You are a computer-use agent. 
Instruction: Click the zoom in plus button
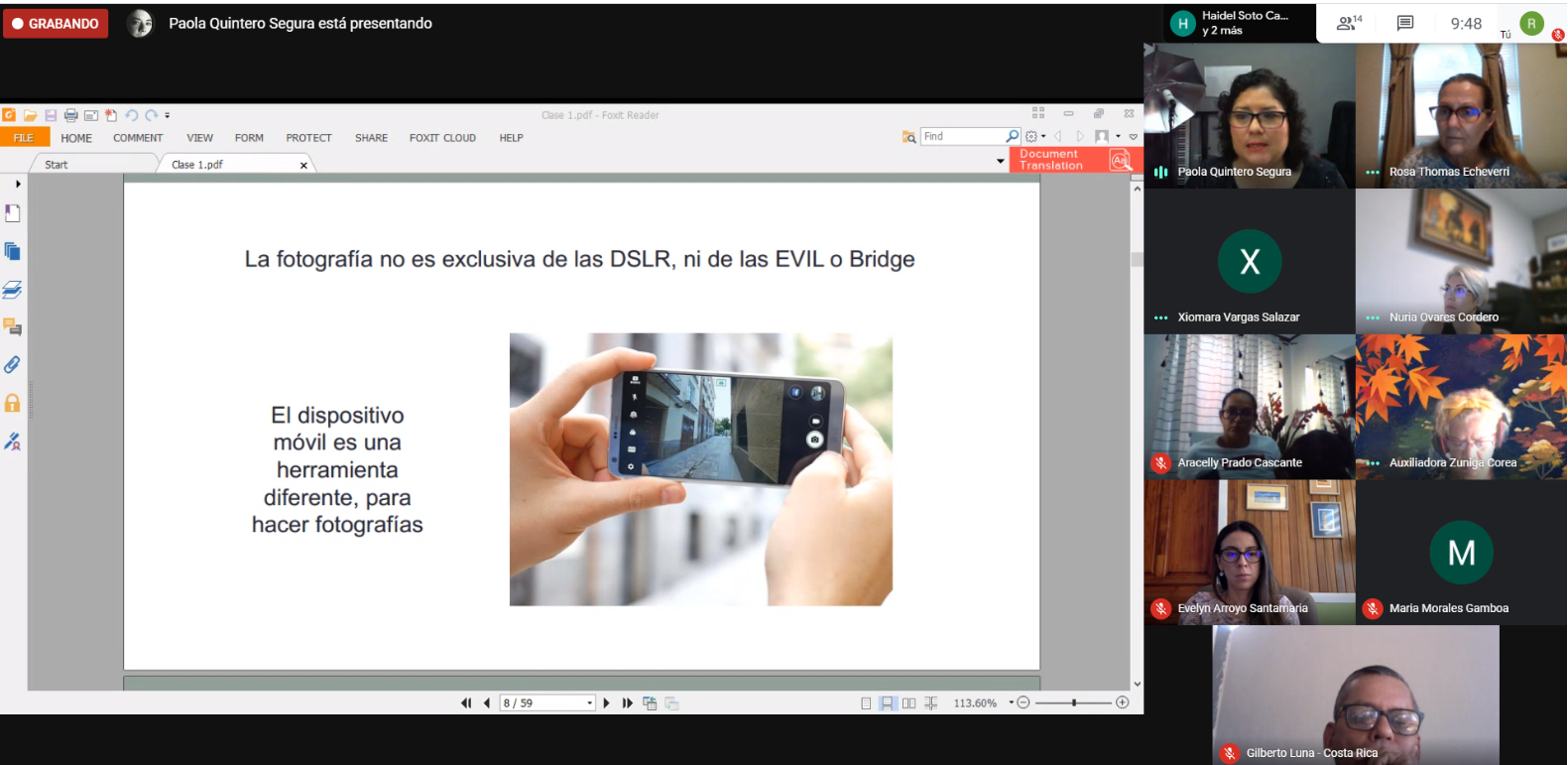[1123, 702]
